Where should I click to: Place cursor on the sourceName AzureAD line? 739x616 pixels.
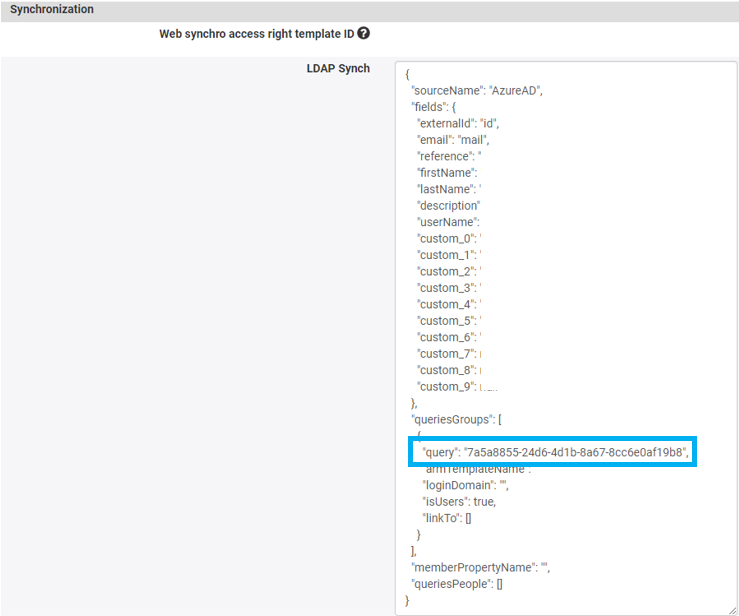(x=476, y=91)
